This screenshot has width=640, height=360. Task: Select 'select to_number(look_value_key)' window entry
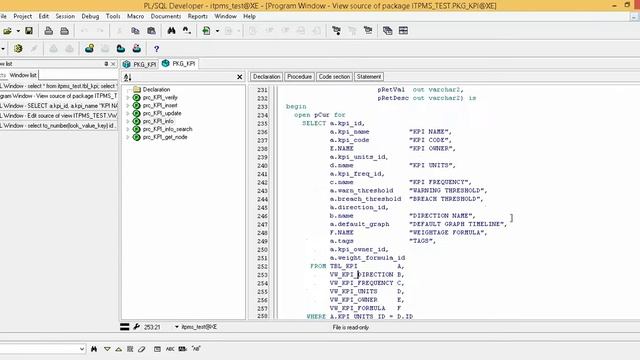[x=59, y=126]
